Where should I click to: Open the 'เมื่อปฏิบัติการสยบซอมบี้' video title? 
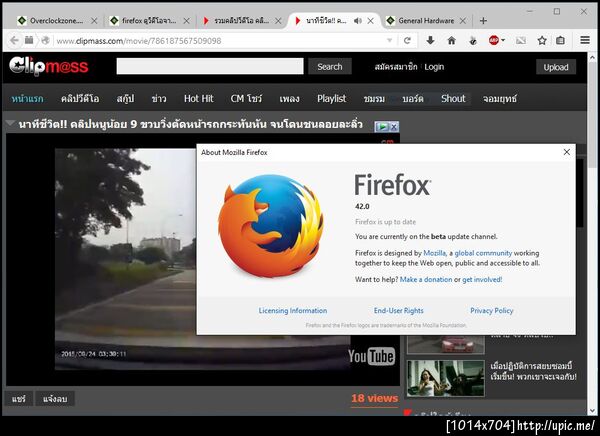click(x=533, y=371)
